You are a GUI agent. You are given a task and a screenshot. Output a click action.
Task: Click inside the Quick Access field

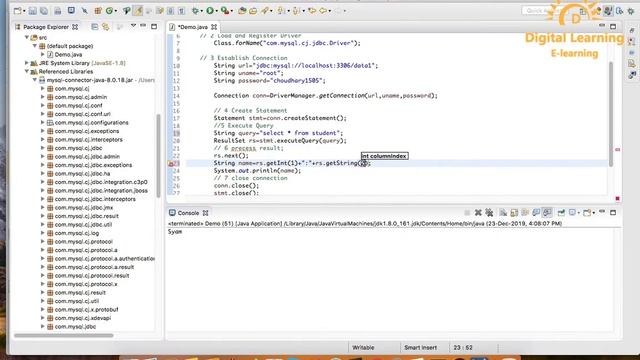tap(544, 11)
